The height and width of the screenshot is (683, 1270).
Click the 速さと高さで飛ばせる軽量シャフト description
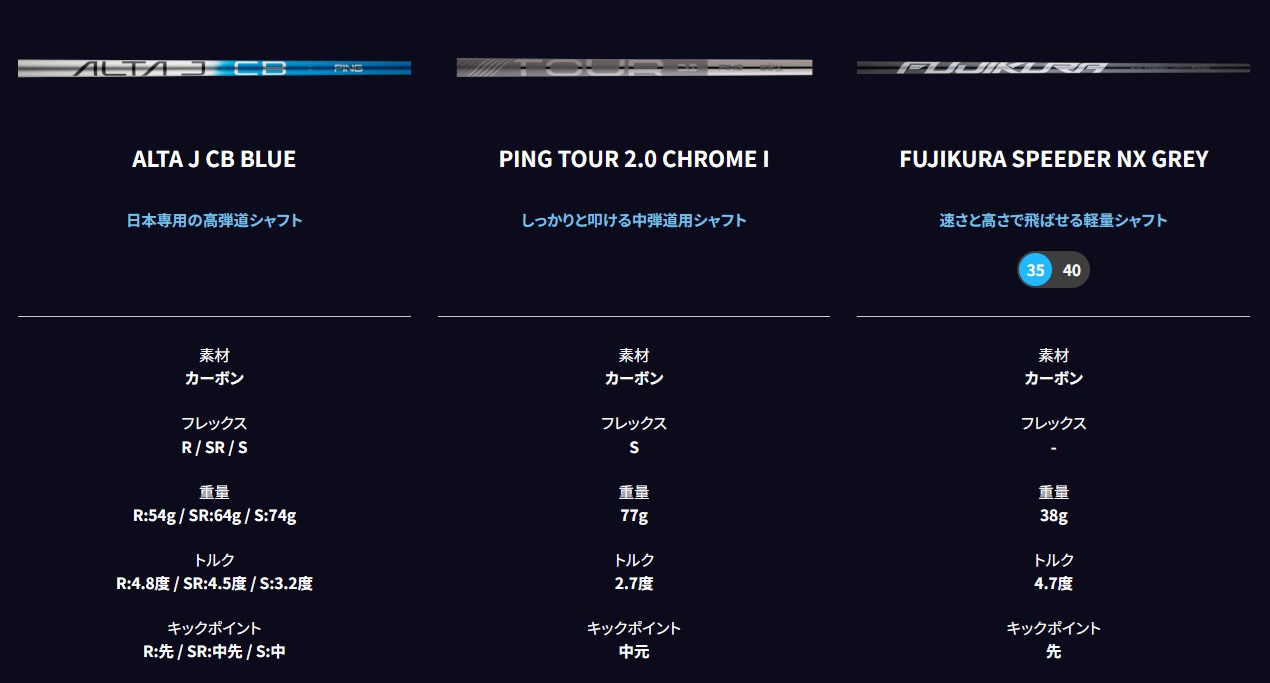[x=1053, y=220]
